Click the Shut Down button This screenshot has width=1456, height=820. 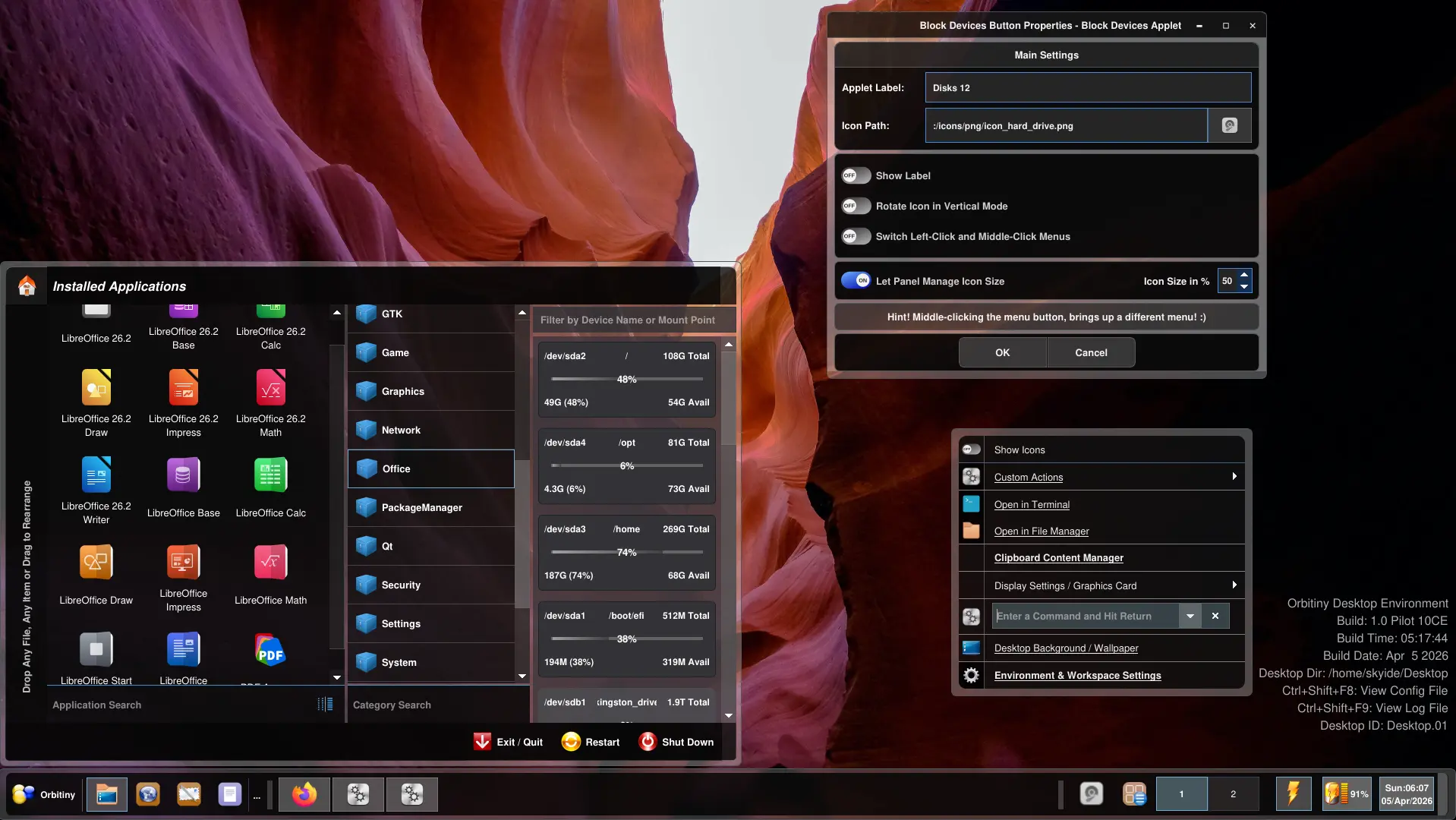point(676,742)
